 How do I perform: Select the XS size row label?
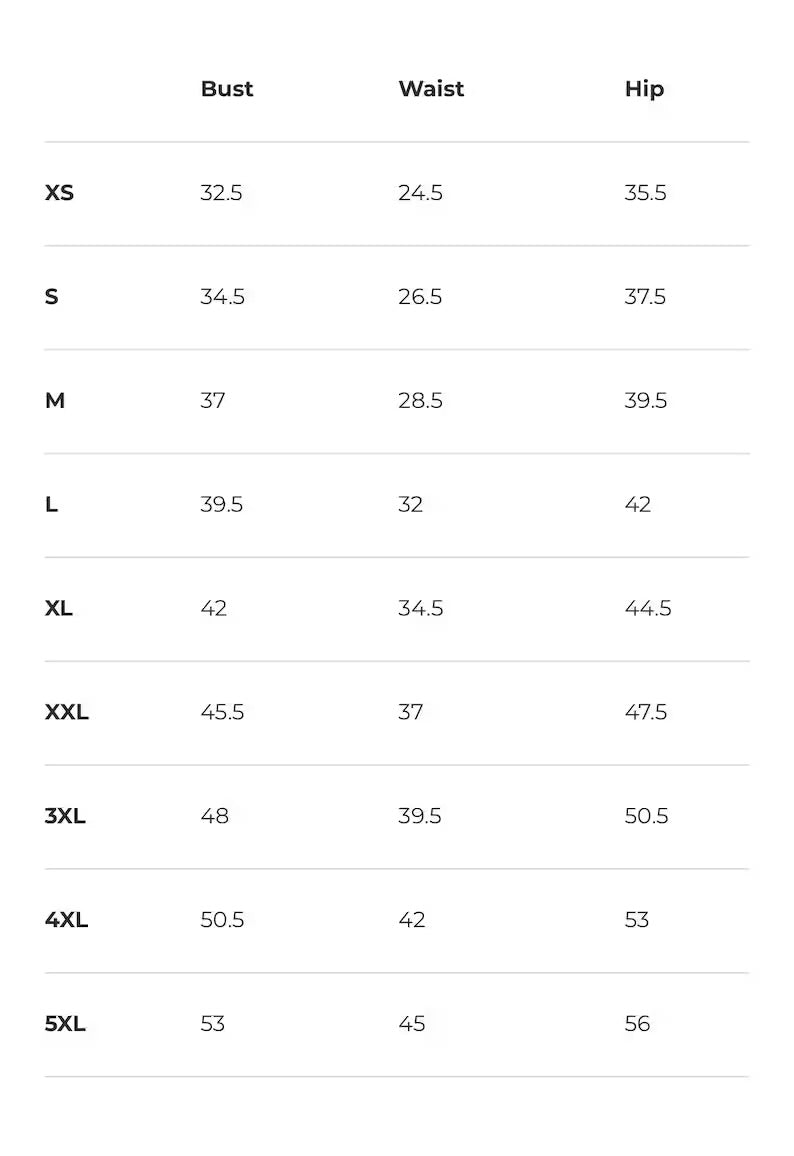tap(59, 193)
